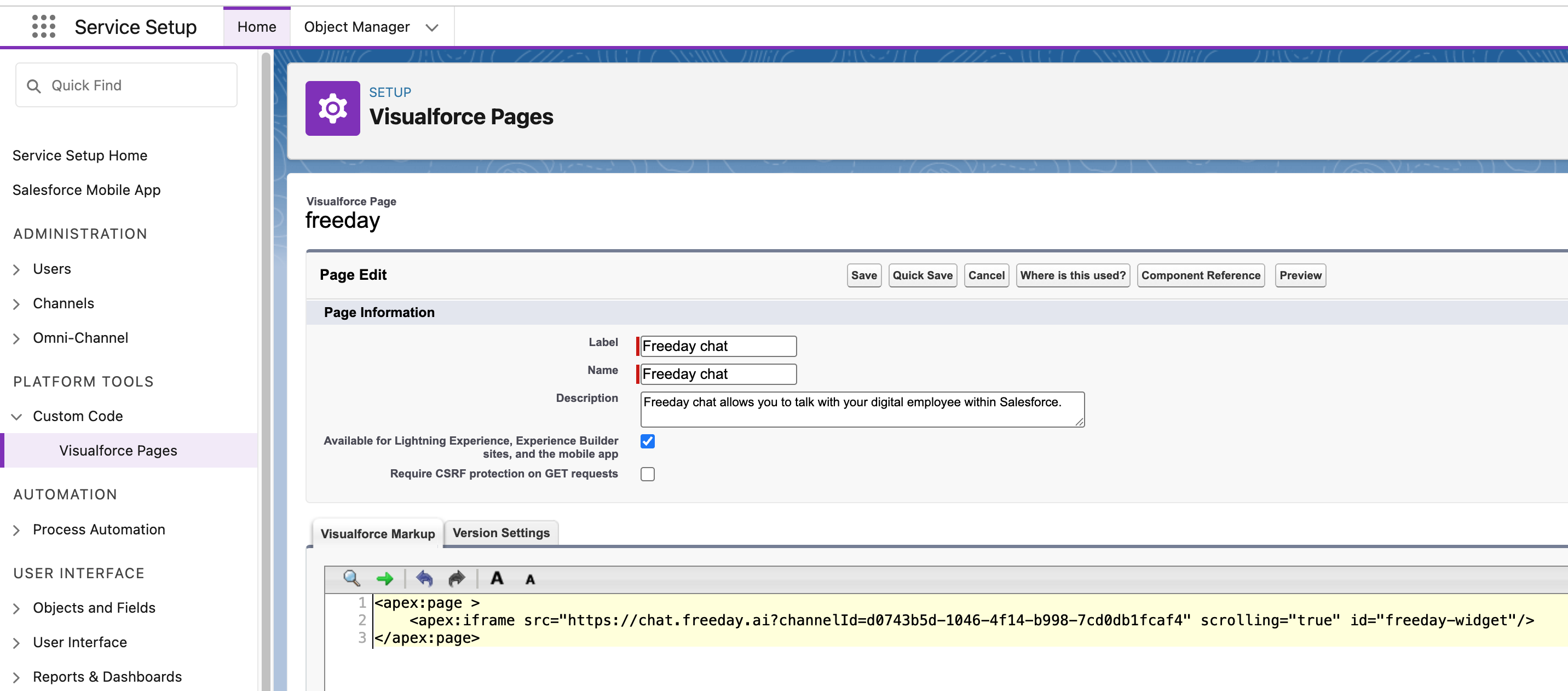Undo last edit in markup editor
This screenshot has width=1568, height=691.
[424, 578]
